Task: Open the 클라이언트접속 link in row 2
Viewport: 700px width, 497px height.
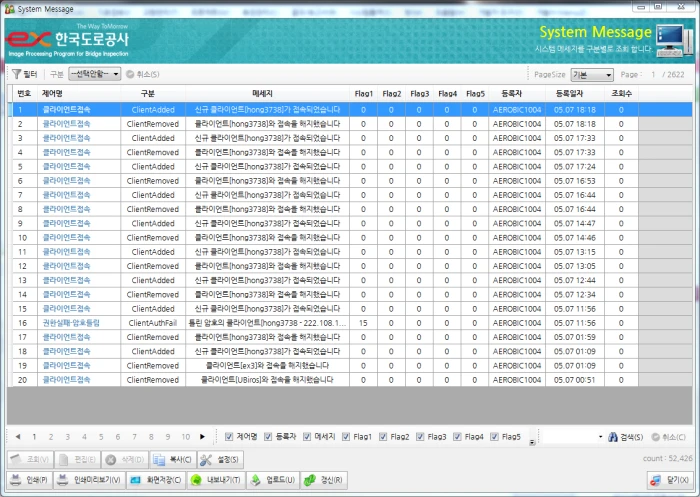Action: pos(67,124)
